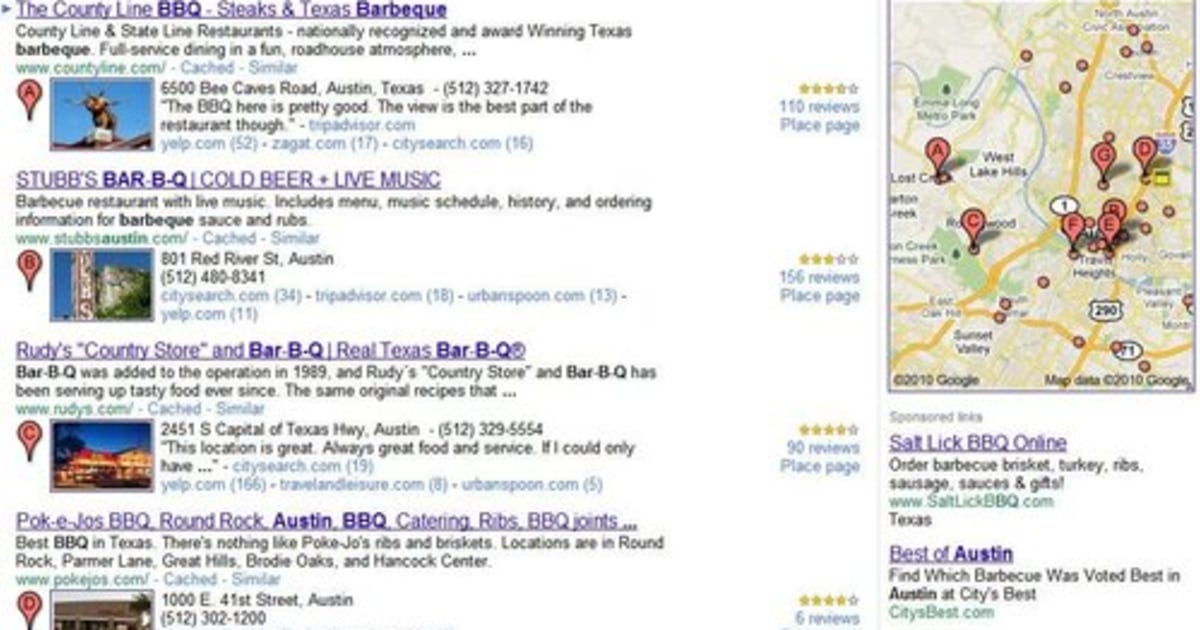Click www.pokejos.com URL

[x=82, y=579]
